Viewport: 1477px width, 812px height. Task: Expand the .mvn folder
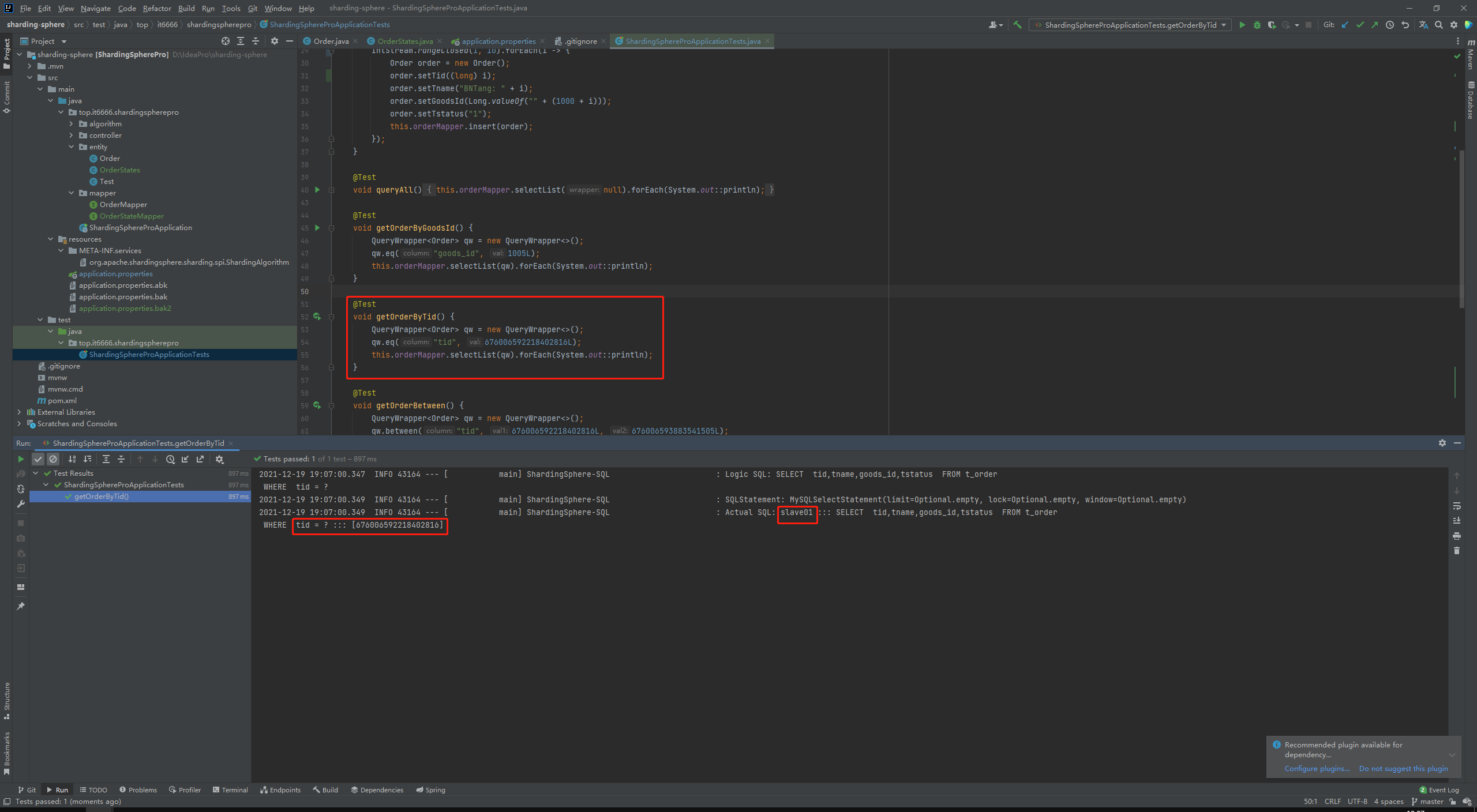pos(29,66)
